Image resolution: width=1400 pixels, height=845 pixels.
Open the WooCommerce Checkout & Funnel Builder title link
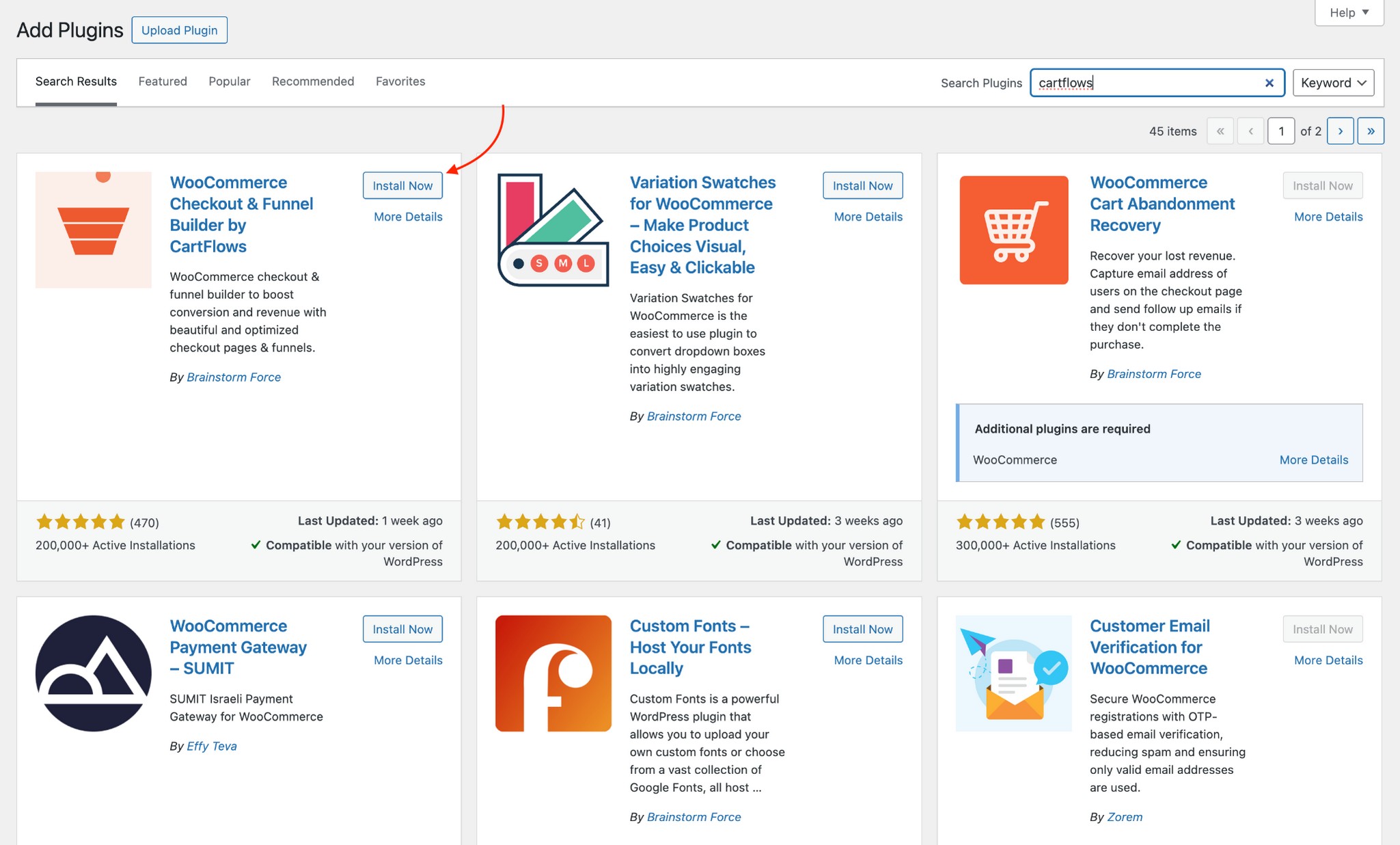(x=241, y=214)
